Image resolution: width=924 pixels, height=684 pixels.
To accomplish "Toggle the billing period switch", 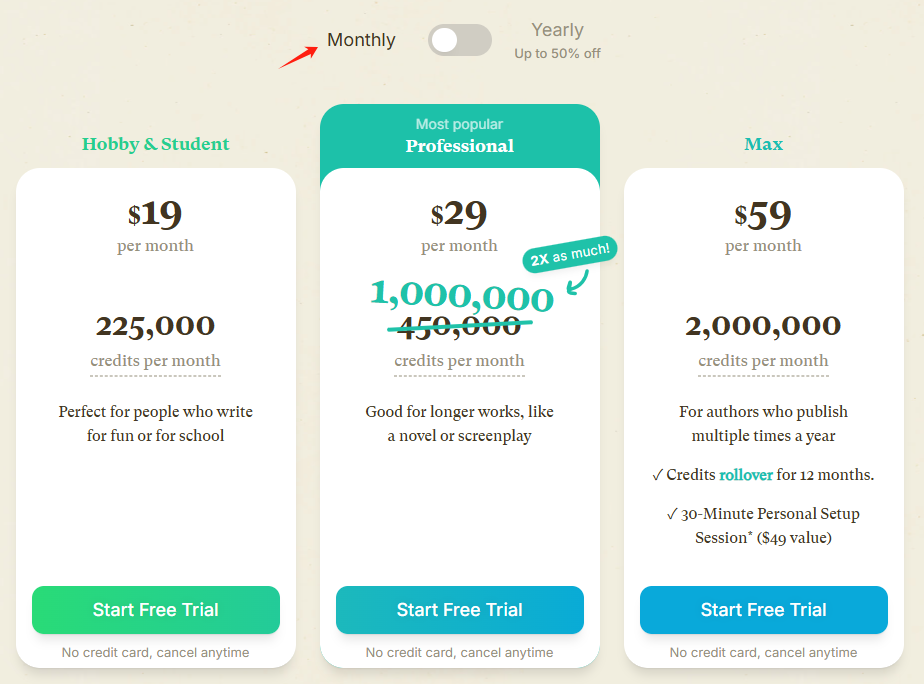I will (459, 40).
